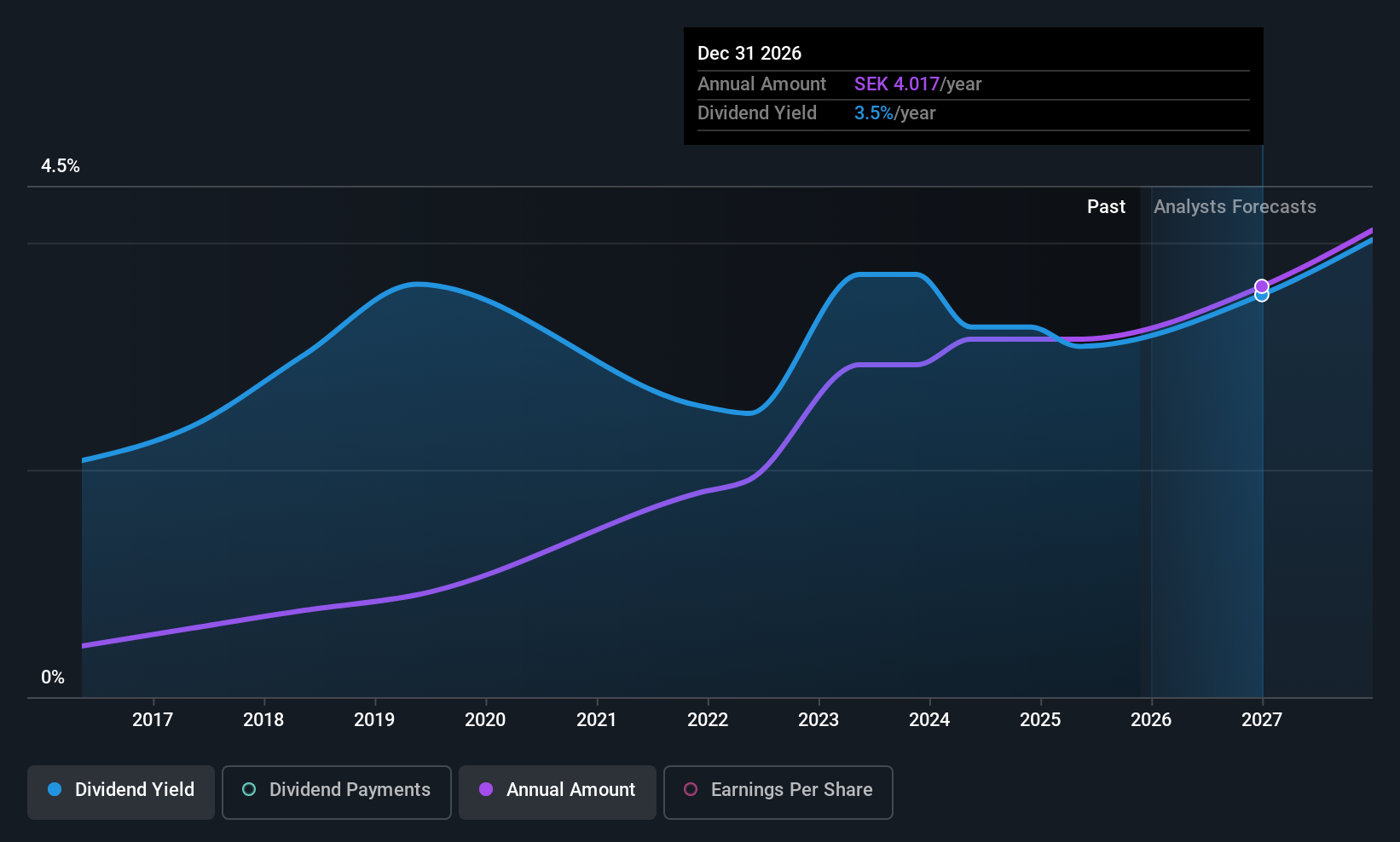Click the pink Earnings Per Share circle icon
The image size is (1400, 842).
click(691, 789)
